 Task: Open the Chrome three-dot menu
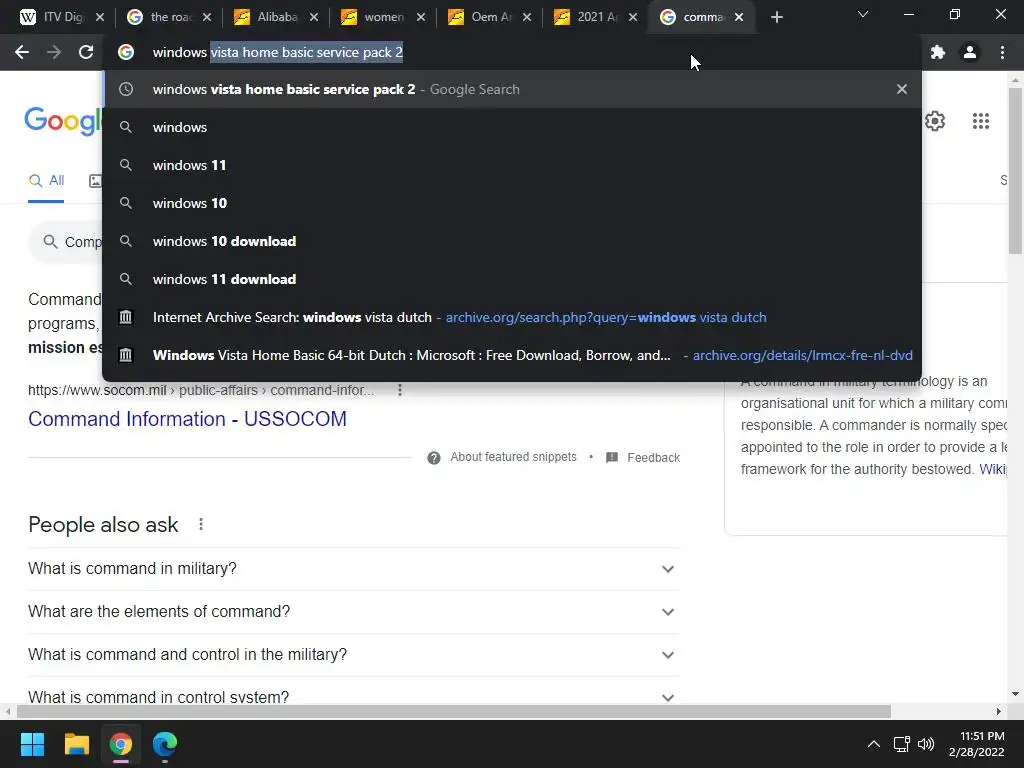coord(1002,52)
